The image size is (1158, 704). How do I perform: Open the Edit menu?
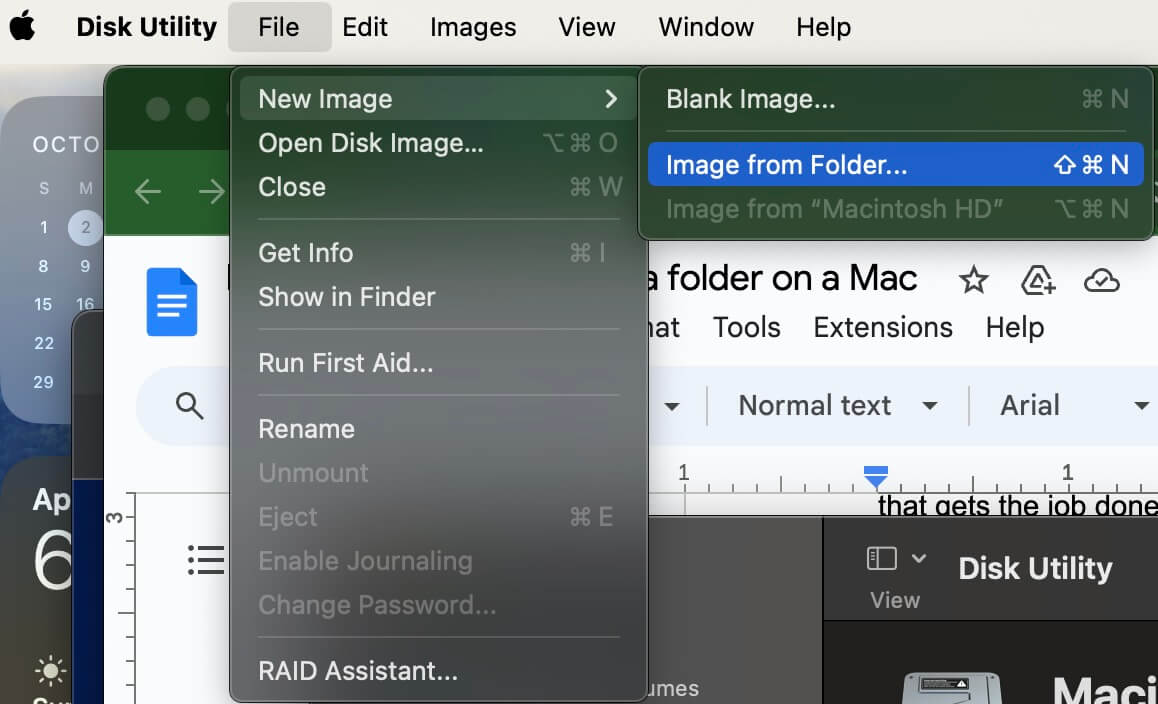click(365, 27)
